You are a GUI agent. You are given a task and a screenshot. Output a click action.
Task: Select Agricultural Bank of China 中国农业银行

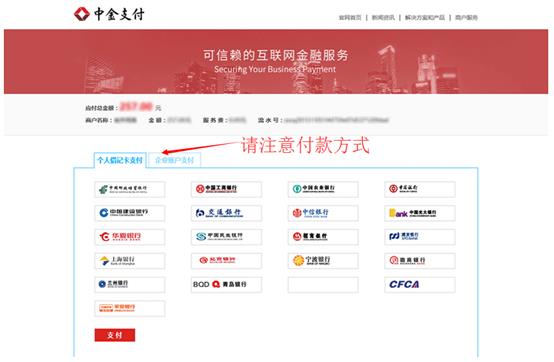pyautogui.click(x=323, y=189)
